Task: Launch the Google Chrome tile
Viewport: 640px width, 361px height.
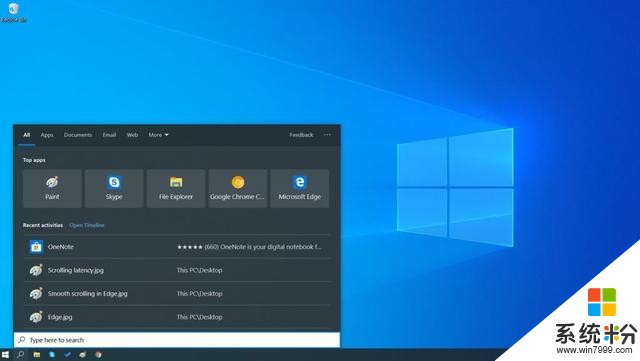Action: pyautogui.click(x=238, y=189)
